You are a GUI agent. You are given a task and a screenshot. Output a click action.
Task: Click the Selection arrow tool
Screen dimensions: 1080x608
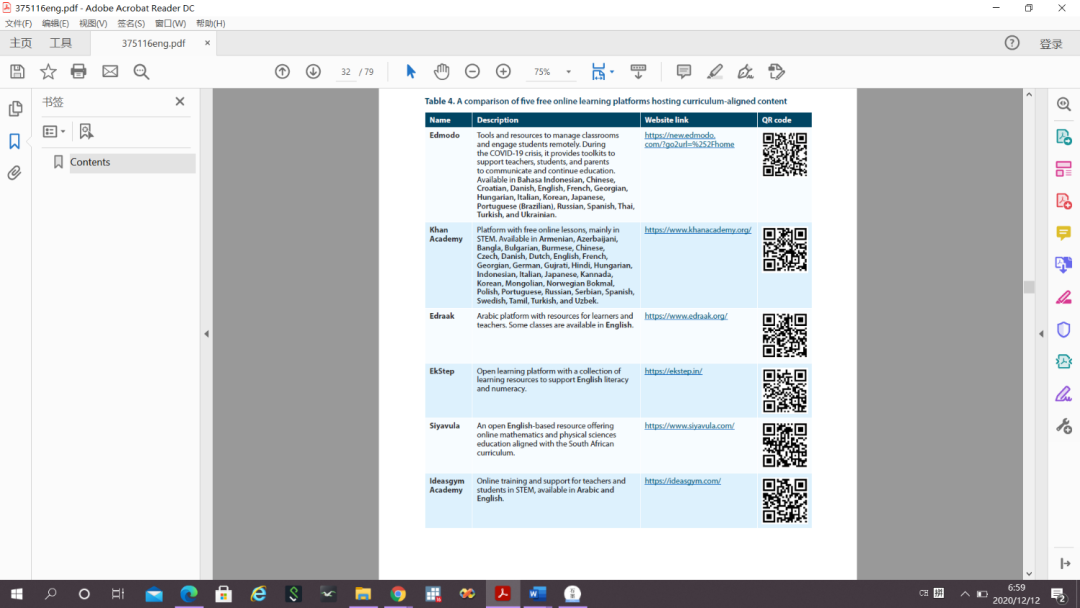pyautogui.click(x=410, y=72)
